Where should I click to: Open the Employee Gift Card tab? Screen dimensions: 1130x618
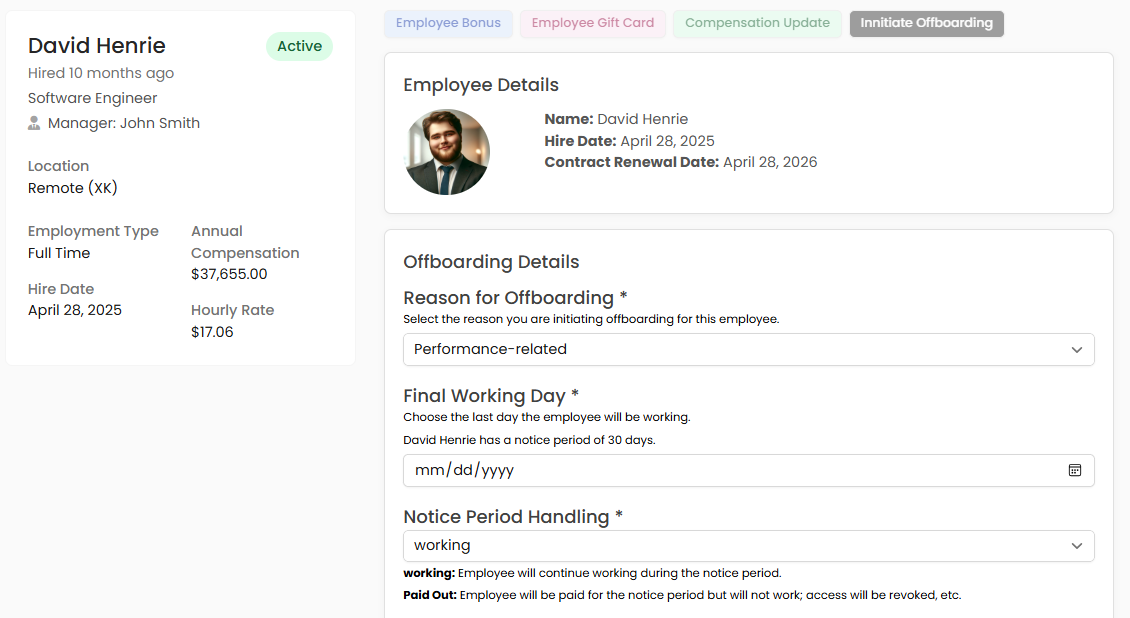[593, 23]
